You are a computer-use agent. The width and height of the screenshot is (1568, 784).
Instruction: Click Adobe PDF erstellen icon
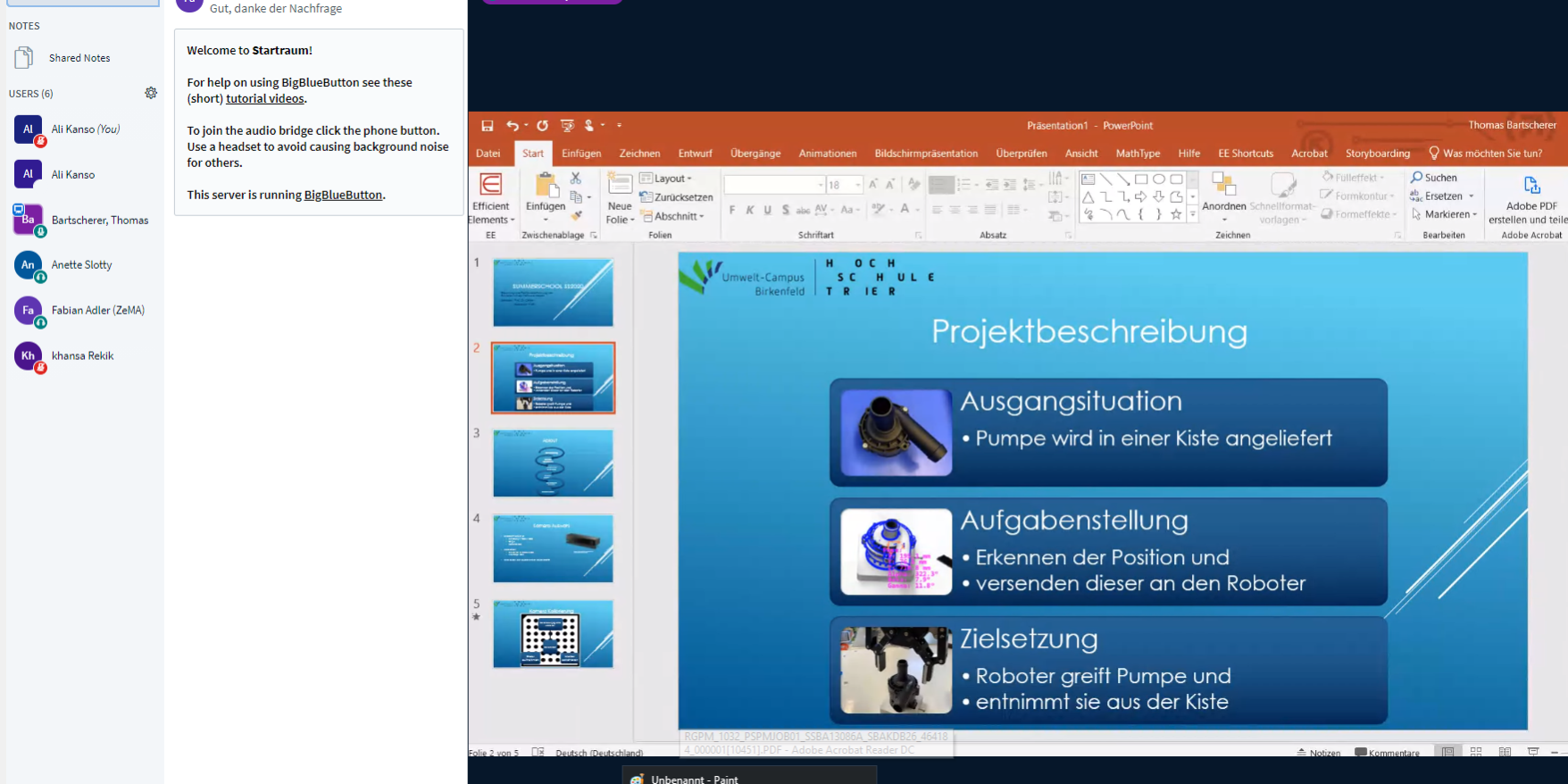coord(1531,186)
